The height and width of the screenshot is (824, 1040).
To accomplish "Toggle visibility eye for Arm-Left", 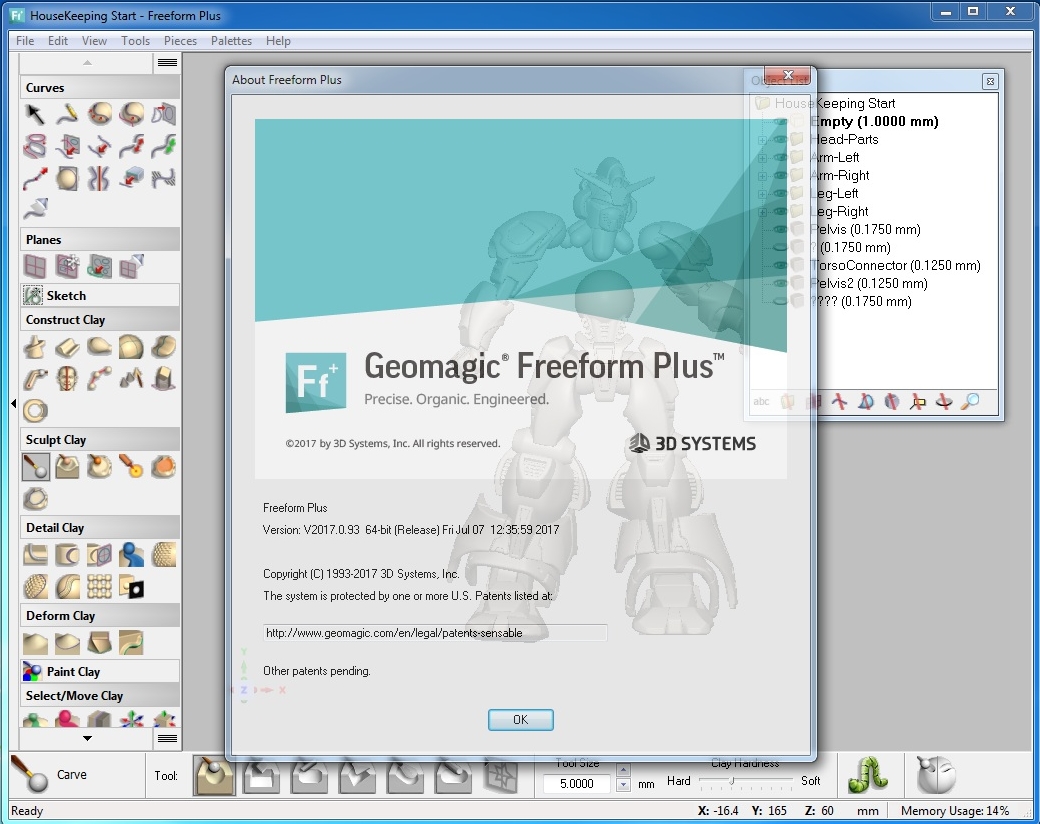I will point(780,157).
